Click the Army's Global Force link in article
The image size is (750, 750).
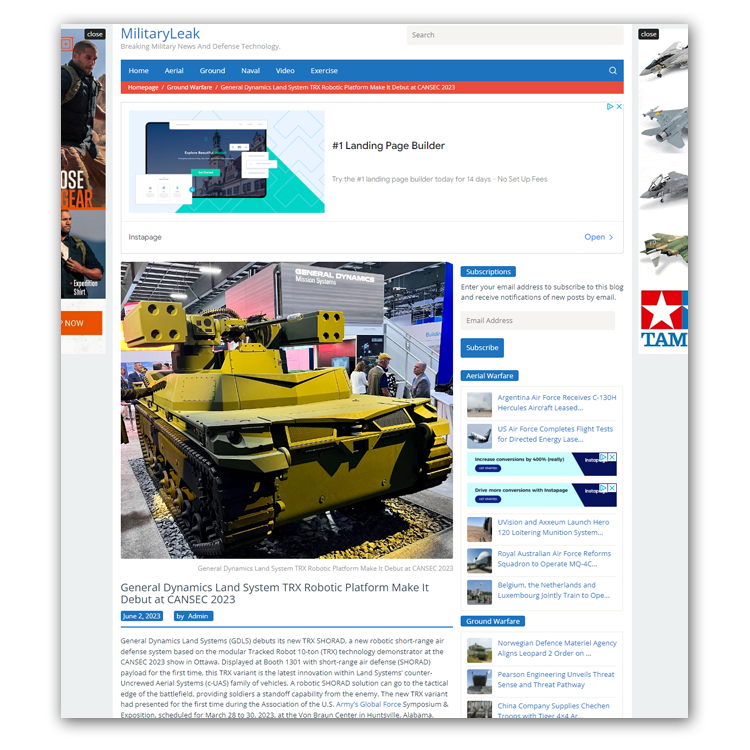368,705
